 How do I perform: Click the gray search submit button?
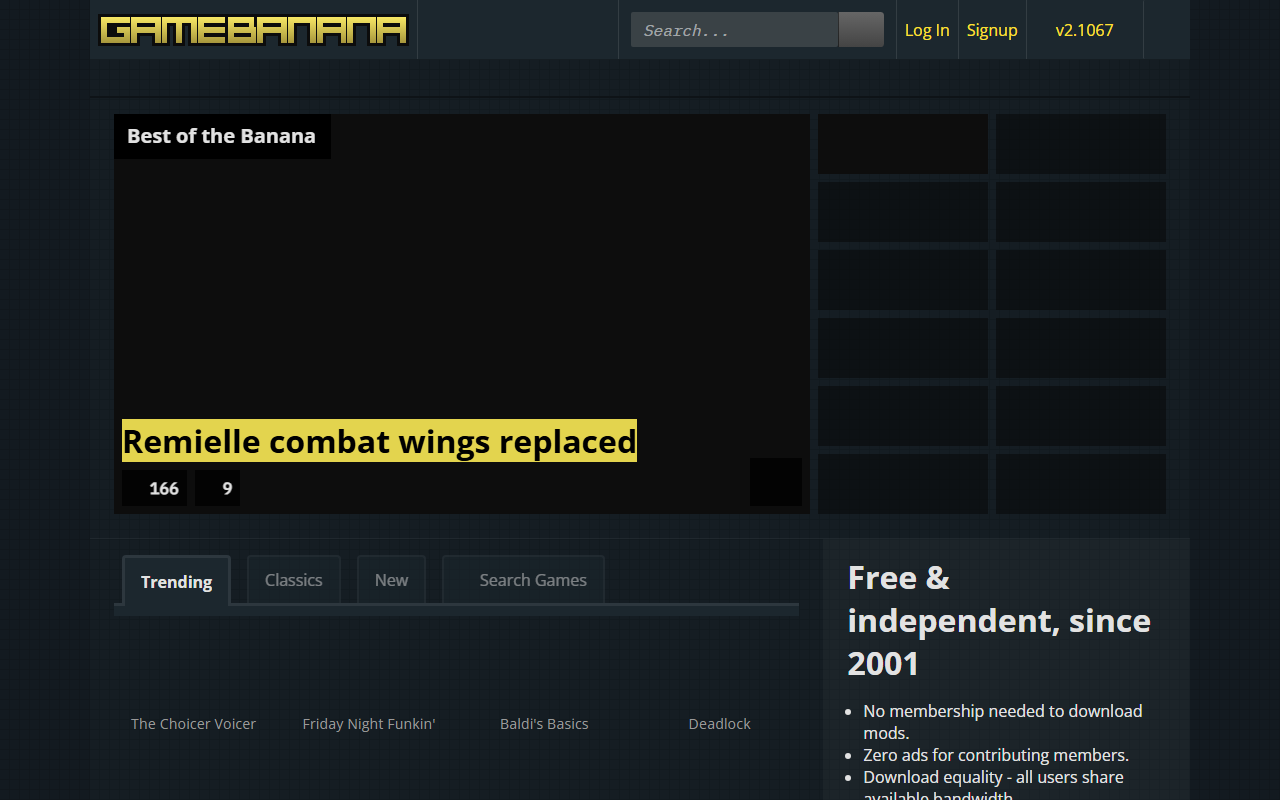[861, 30]
